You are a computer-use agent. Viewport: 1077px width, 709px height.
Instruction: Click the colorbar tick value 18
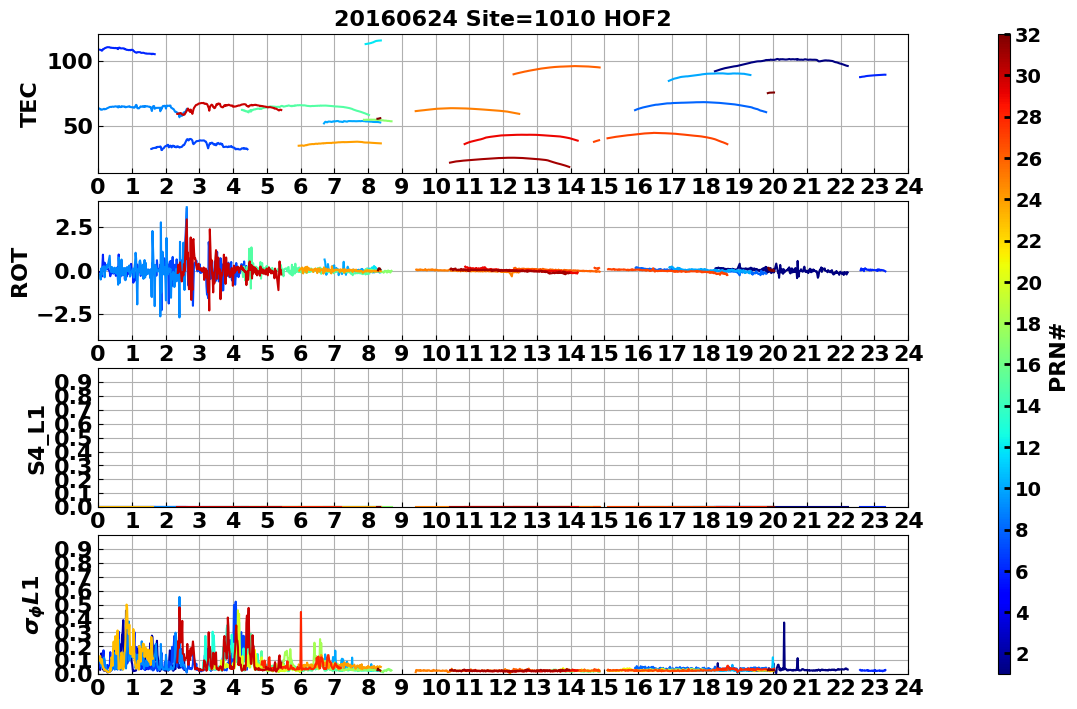(x=1028, y=324)
